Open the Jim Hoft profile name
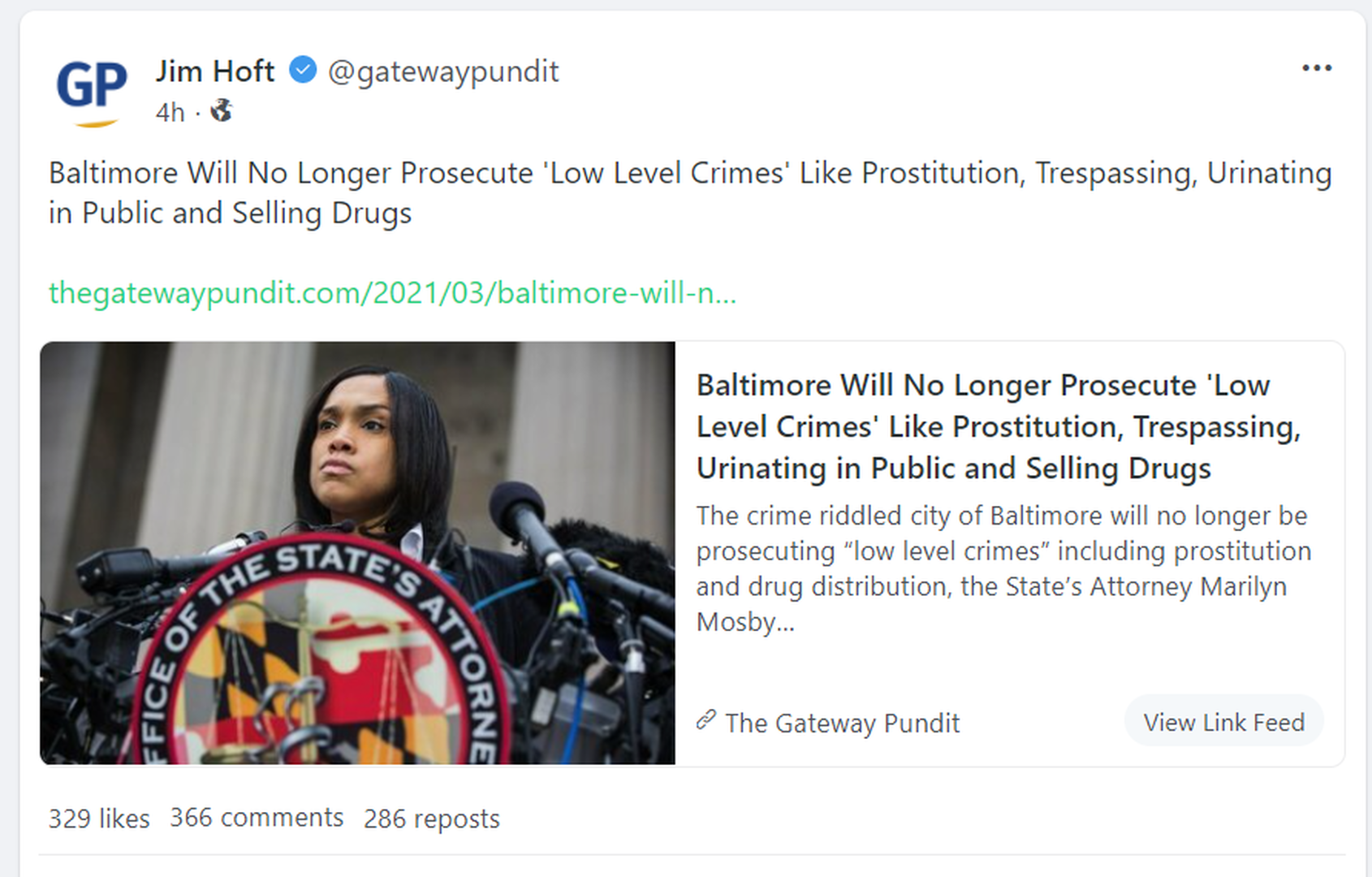 [215, 71]
